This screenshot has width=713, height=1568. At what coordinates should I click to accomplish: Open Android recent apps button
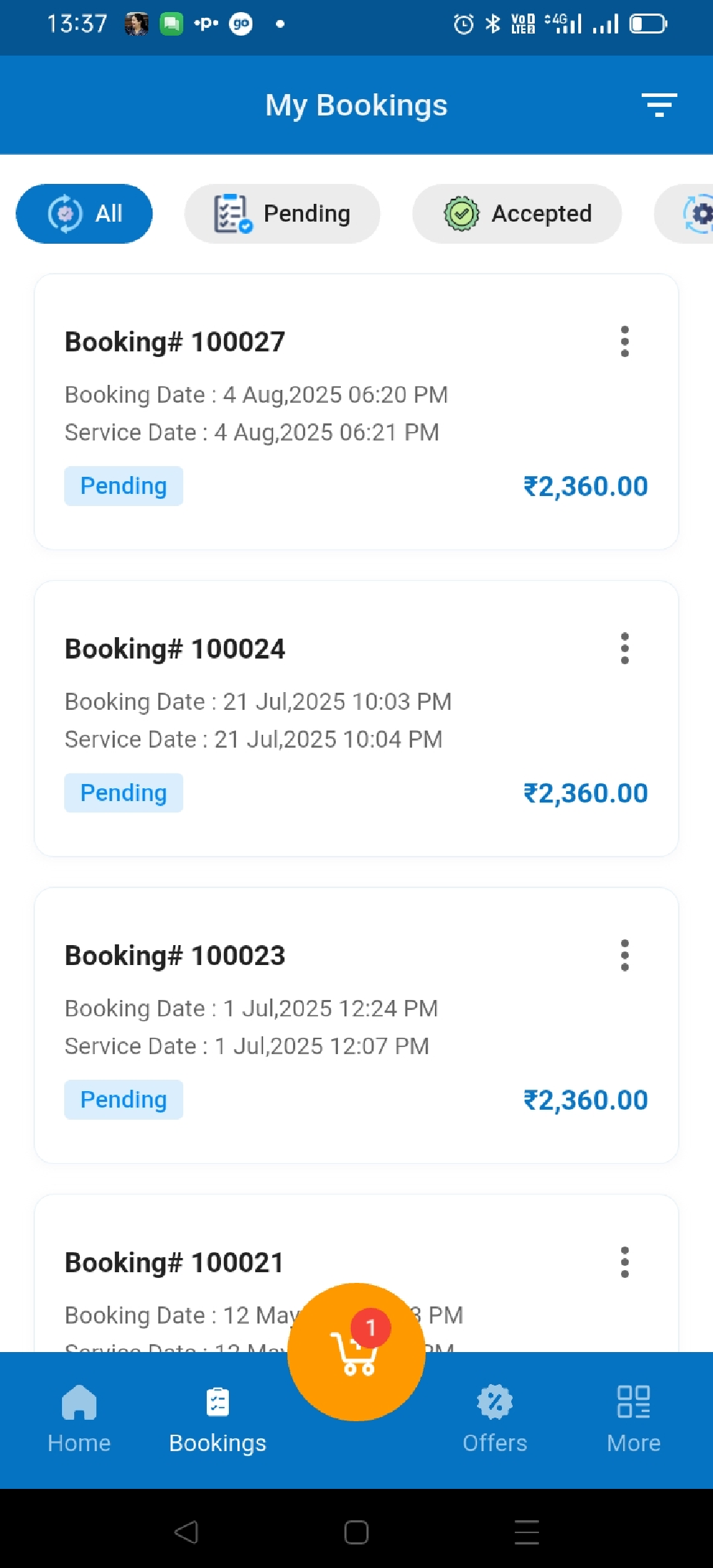point(526,1532)
